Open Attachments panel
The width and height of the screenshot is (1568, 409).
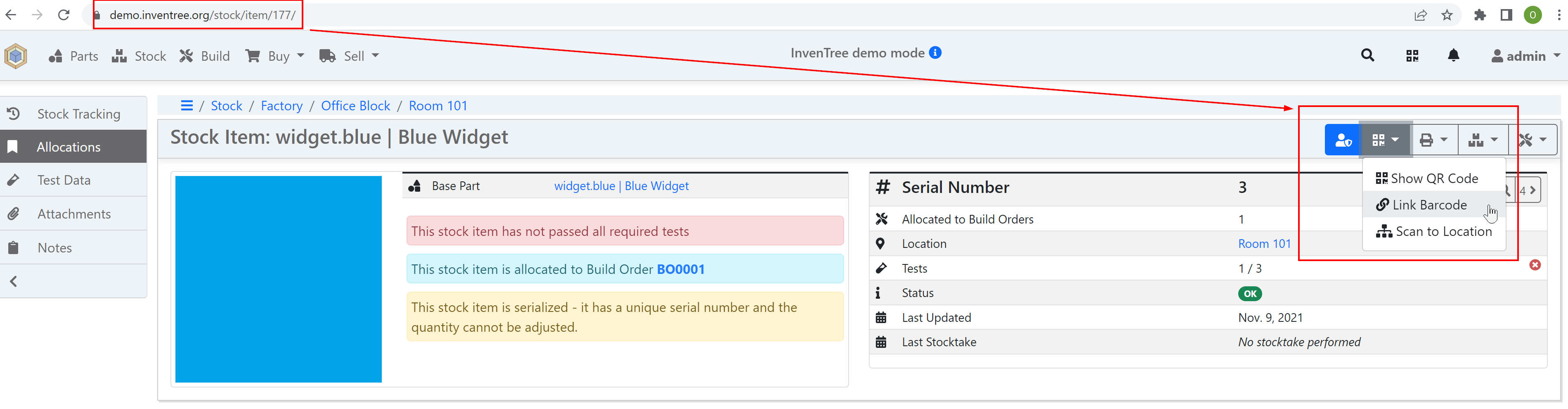coord(73,214)
